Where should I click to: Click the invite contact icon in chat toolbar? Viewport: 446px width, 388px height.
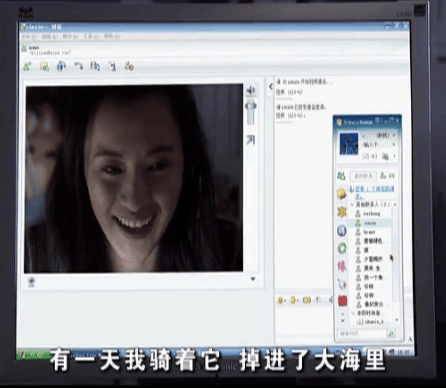tap(28, 66)
